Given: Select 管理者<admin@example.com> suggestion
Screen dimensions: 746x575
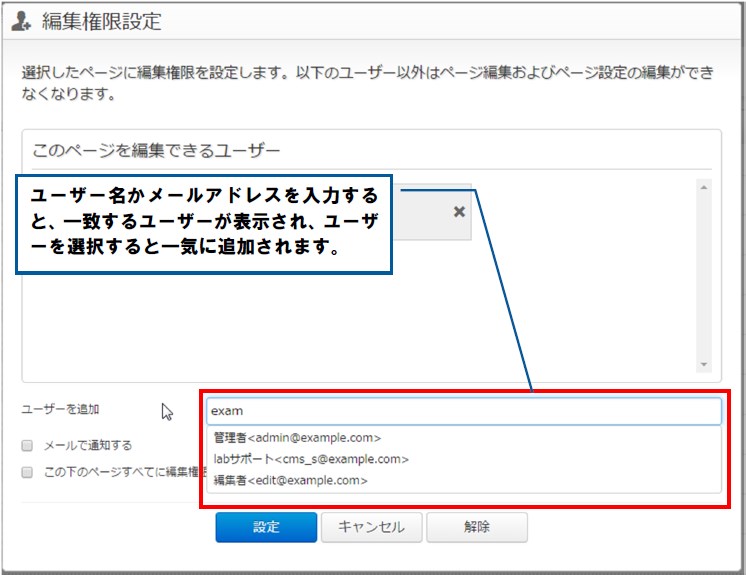Looking at the screenshot, I should click(x=464, y=438).
